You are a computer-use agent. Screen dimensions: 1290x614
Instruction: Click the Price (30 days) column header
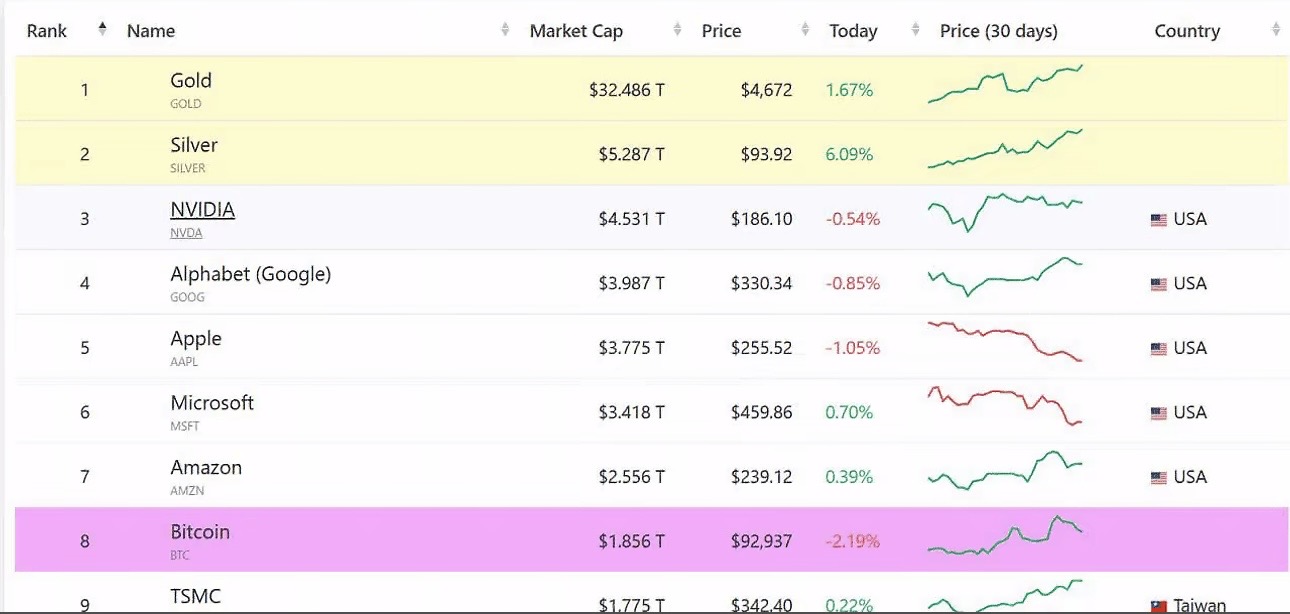coord(998,31)
